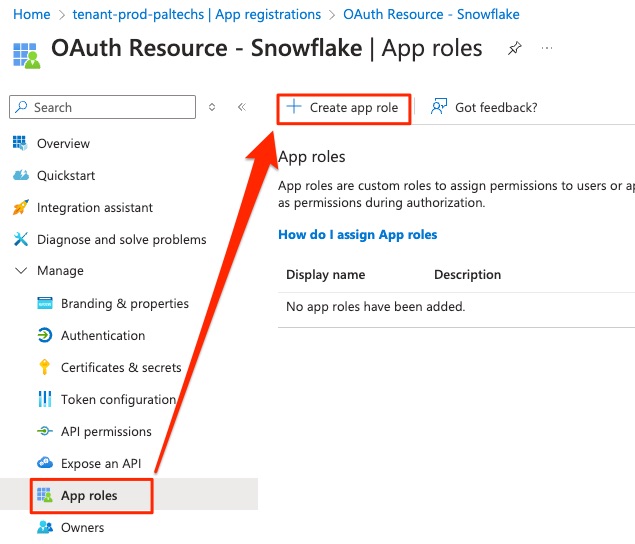Click the Token configuration icon
The width and height of the screenshot is (635, 544).
pos(44,399)
